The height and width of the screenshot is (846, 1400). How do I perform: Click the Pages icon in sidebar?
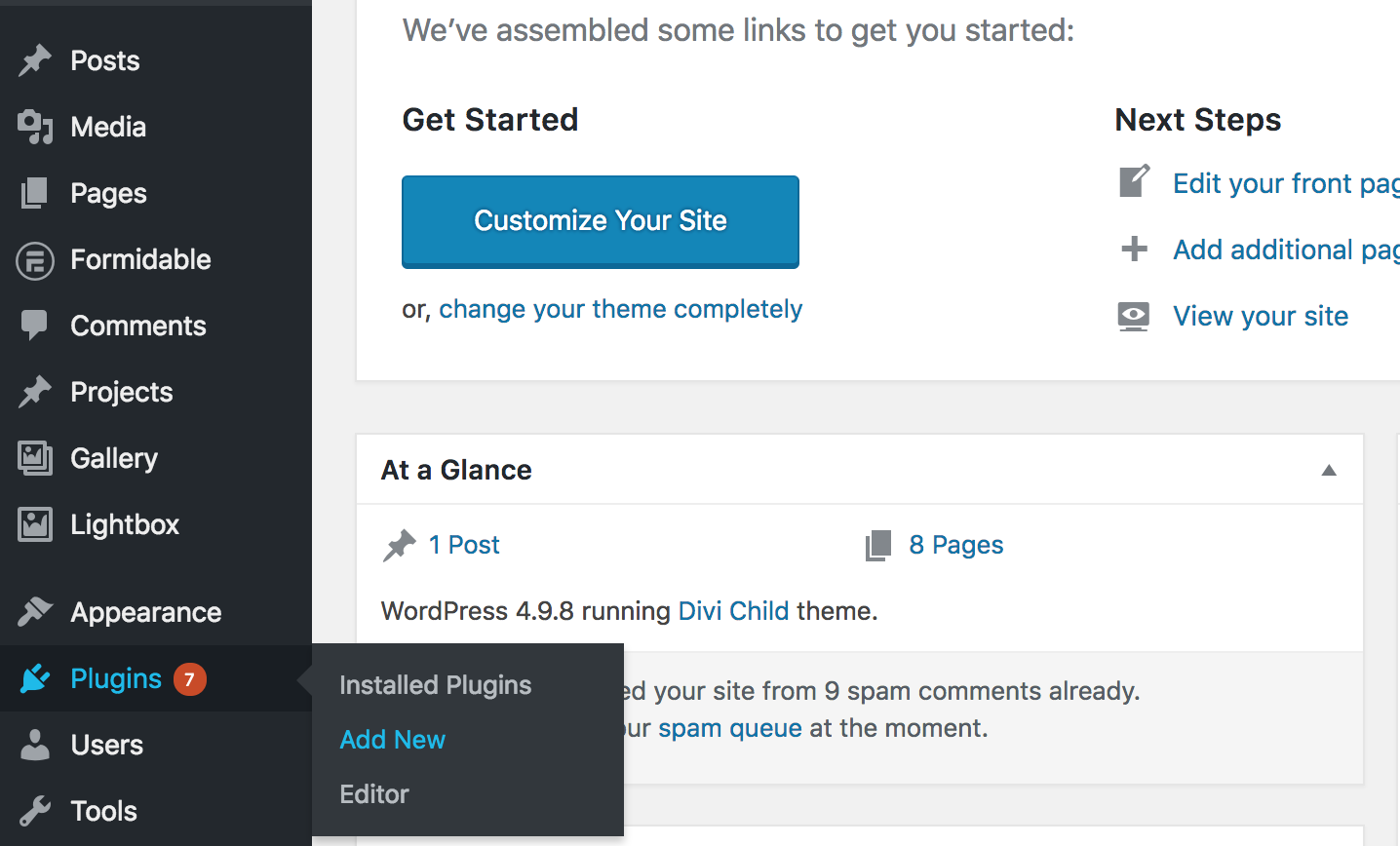point(35,193)
